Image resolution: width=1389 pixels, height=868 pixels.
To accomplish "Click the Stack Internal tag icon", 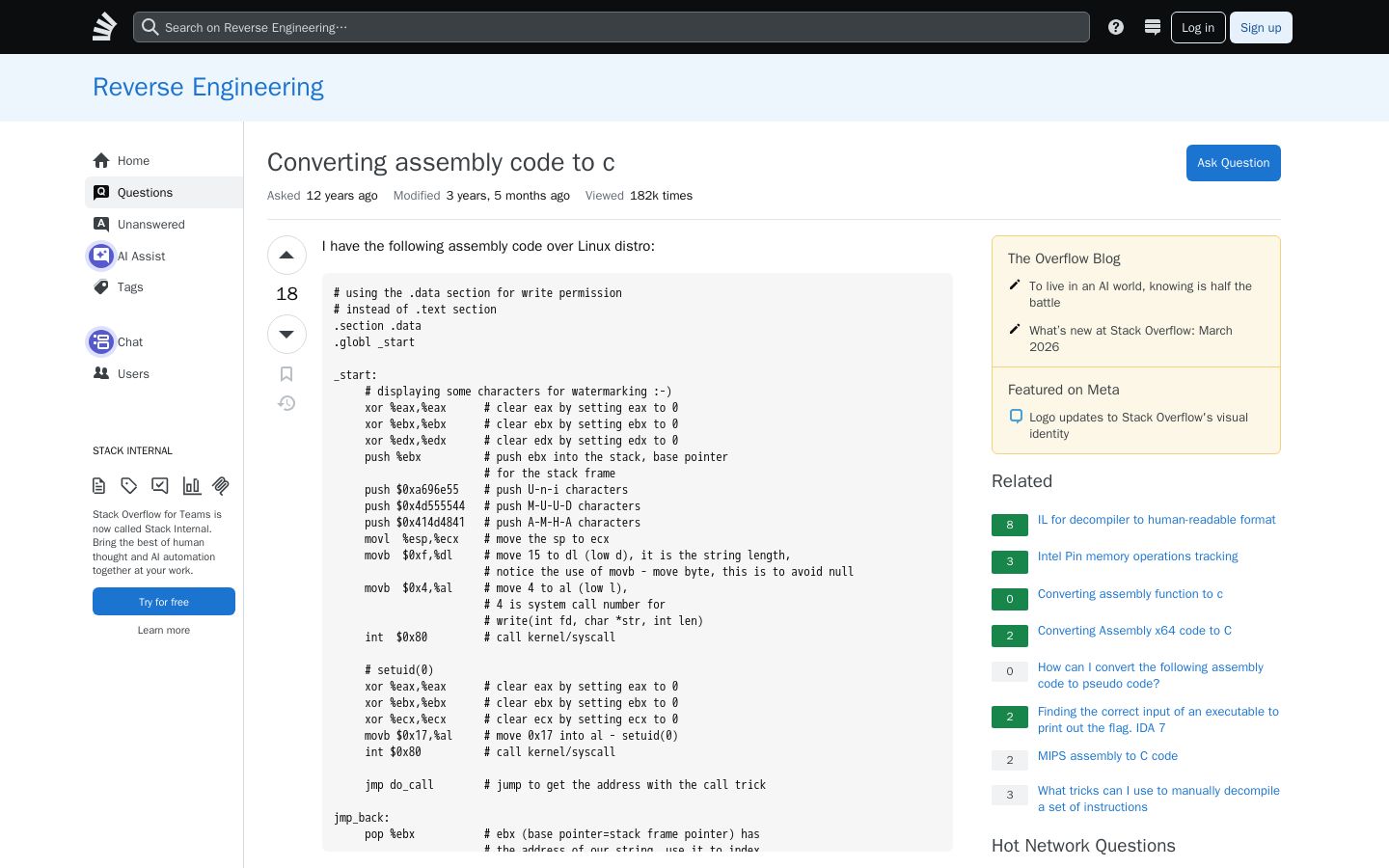I will point(129,486).
